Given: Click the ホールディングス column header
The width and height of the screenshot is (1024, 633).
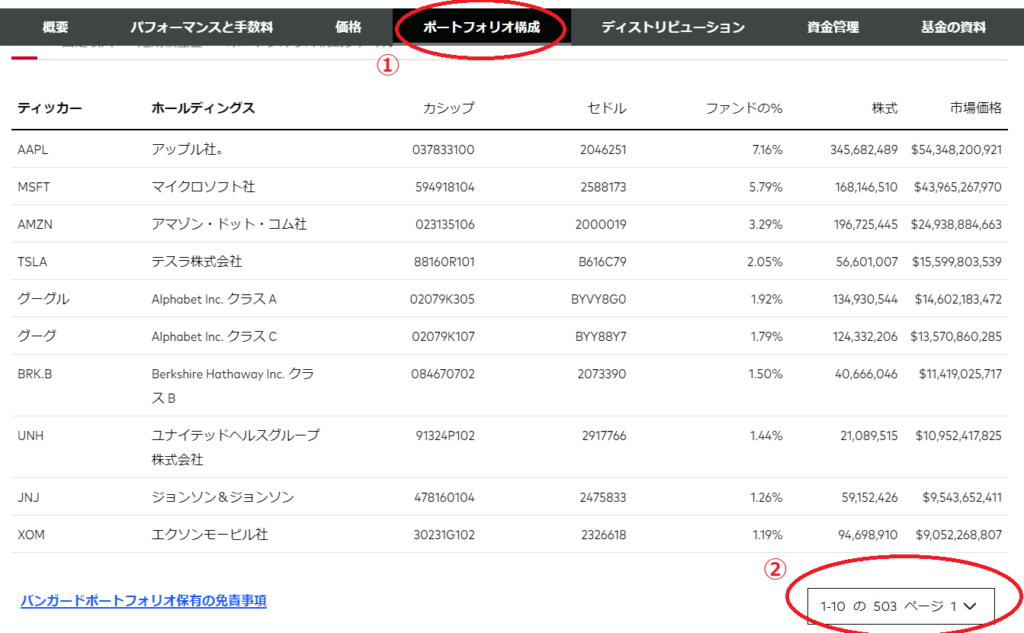Looking at the screenshot, I should click(x=203, y=108).
